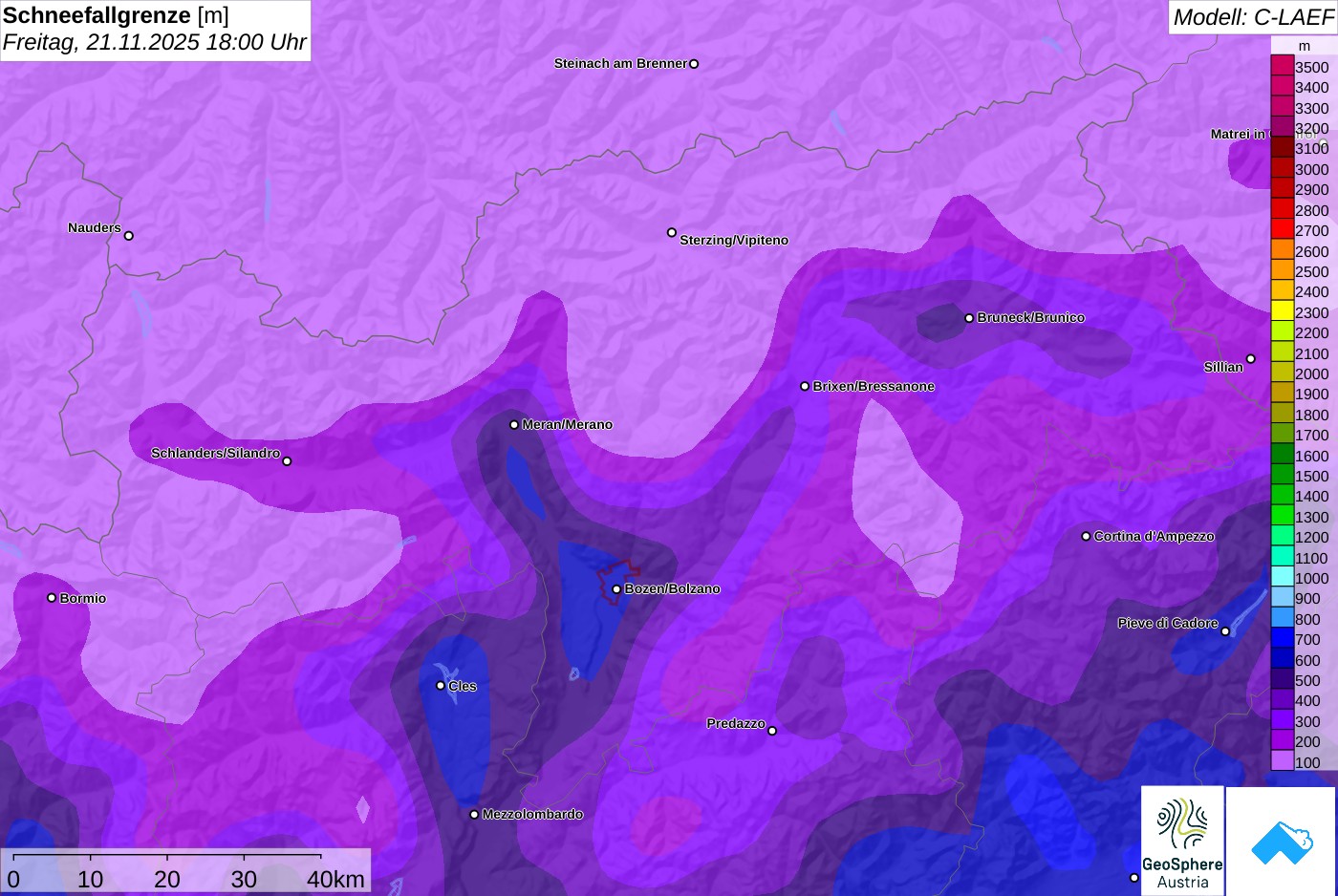Click the Schneefallgrenze [m] title
The height and width of the screenshot is (896, 1338).
coord(116,15)
